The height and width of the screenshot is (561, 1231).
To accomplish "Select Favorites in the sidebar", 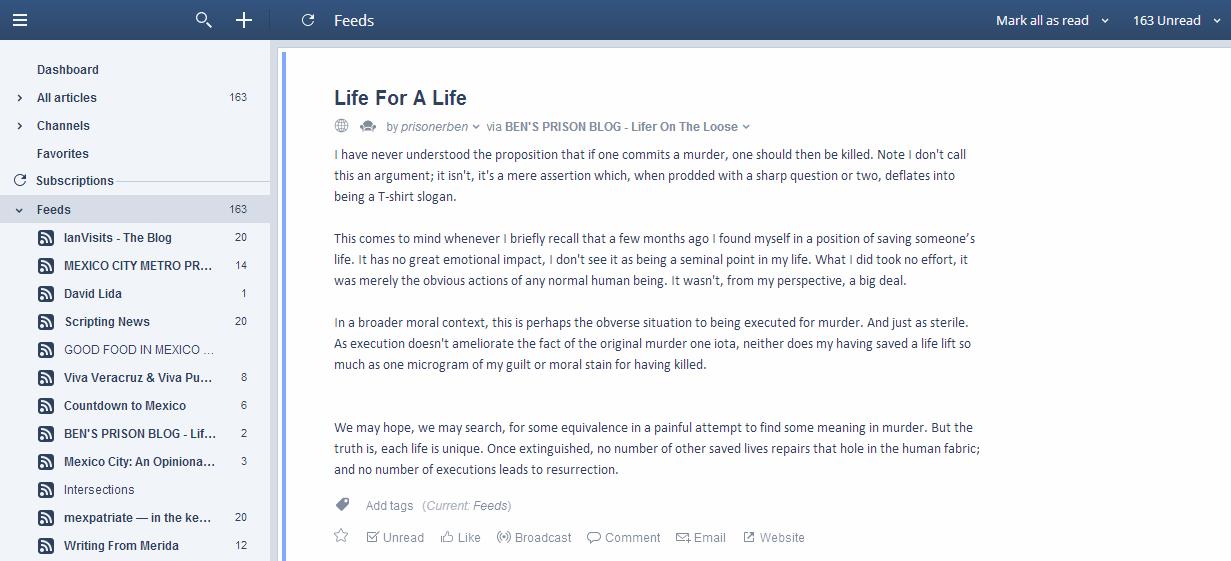I will pyautogui.click(x=63, y=154).
